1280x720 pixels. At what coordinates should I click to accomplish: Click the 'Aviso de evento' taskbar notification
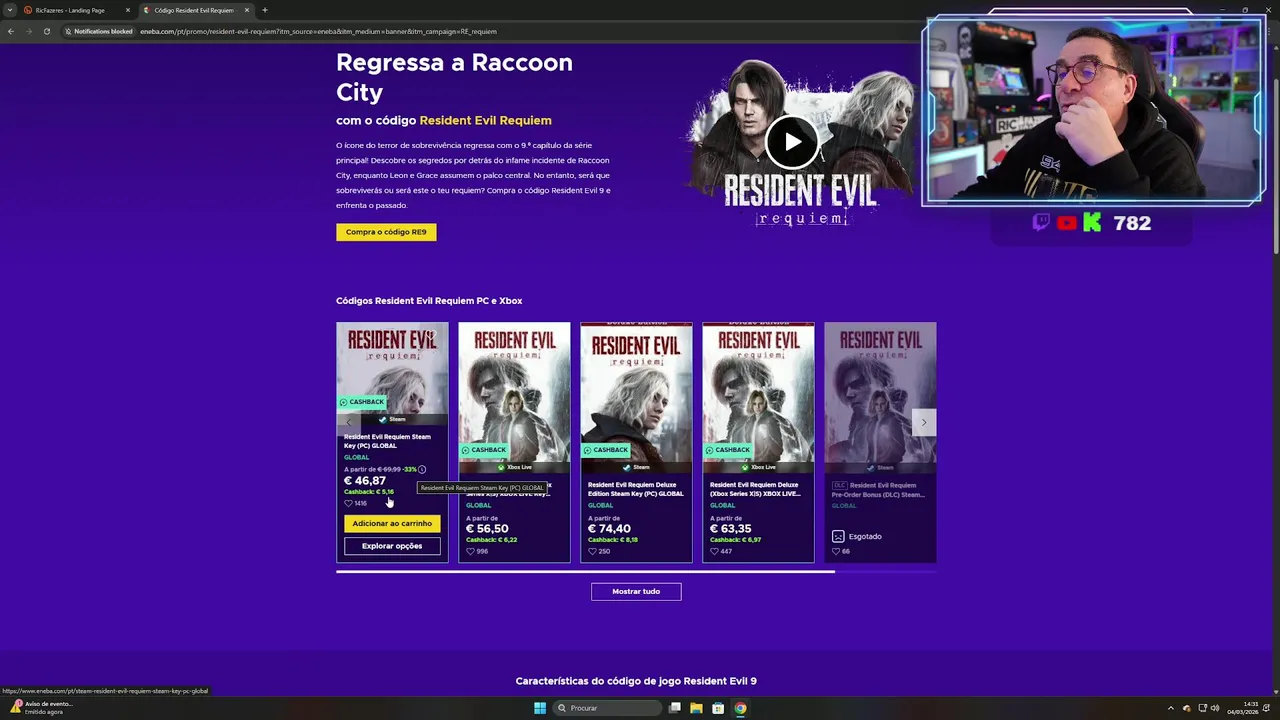40,707
